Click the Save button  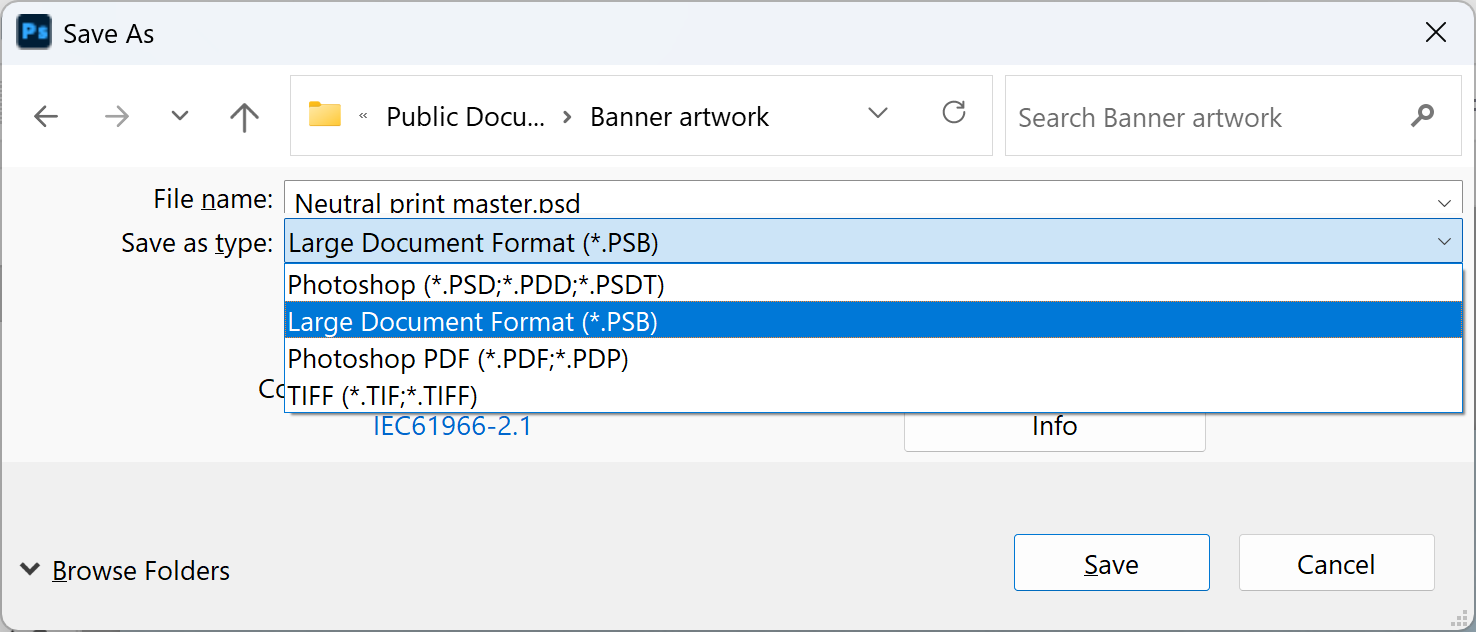click(1112, 563)
